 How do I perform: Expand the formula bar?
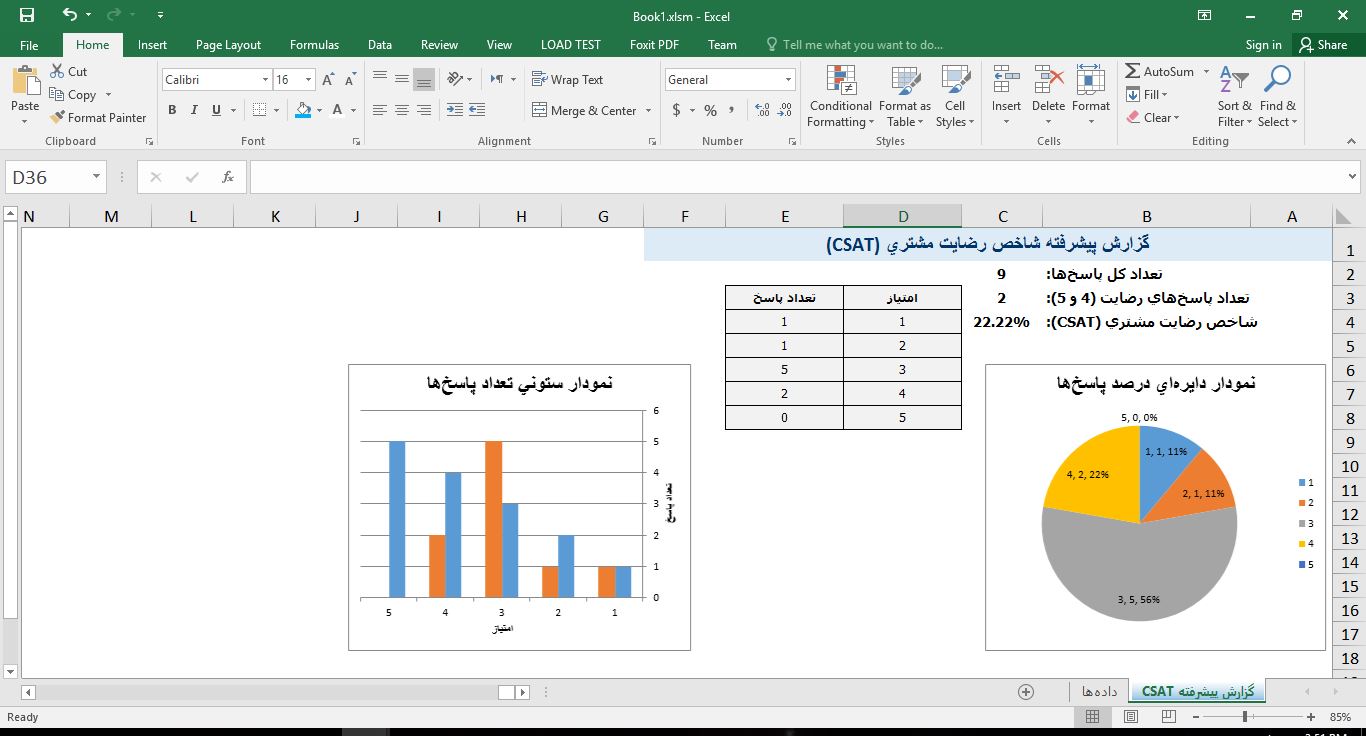coord(1353,177)
